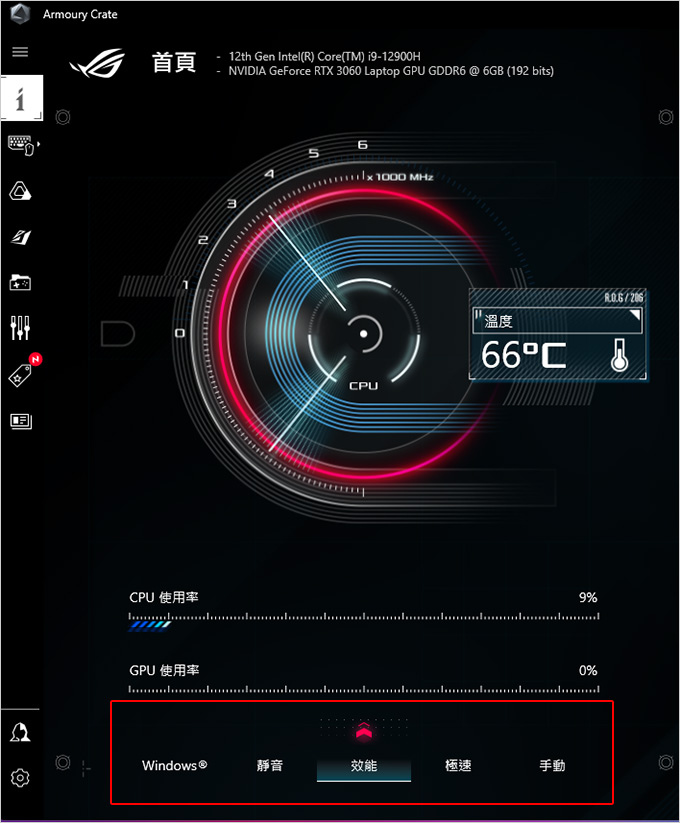Screen dimensions: 680x823
Task: Open the Scenario Profiles sliders icon
Action: pos(20,328)
